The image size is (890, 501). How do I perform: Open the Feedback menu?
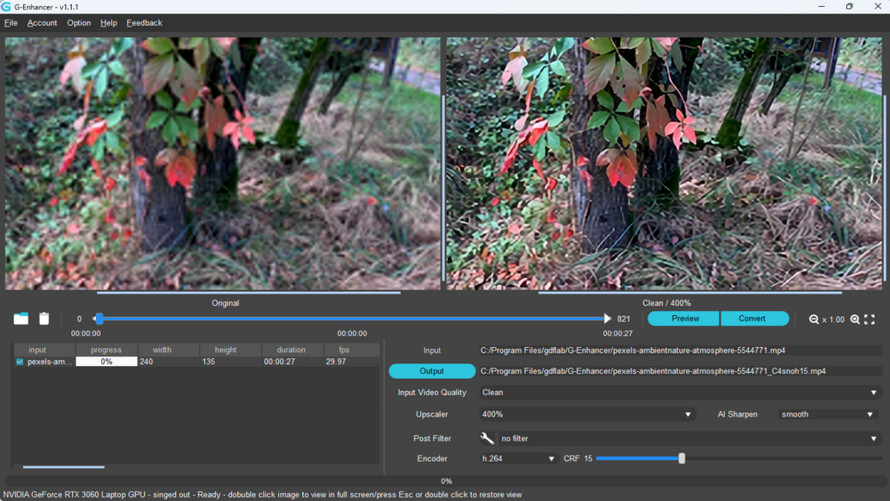(144, 23)
